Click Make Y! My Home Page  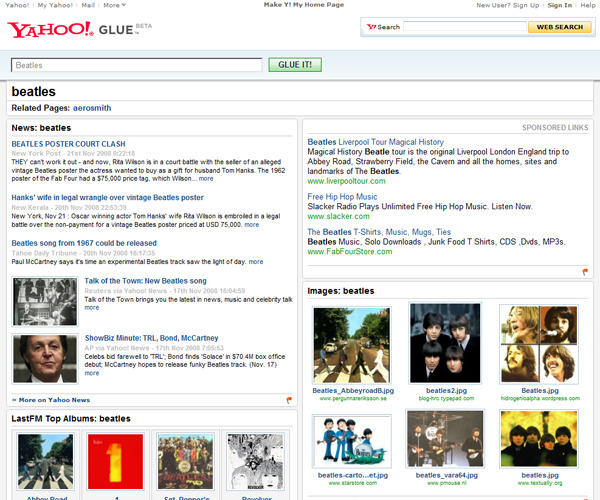click(x=304, y=5)
